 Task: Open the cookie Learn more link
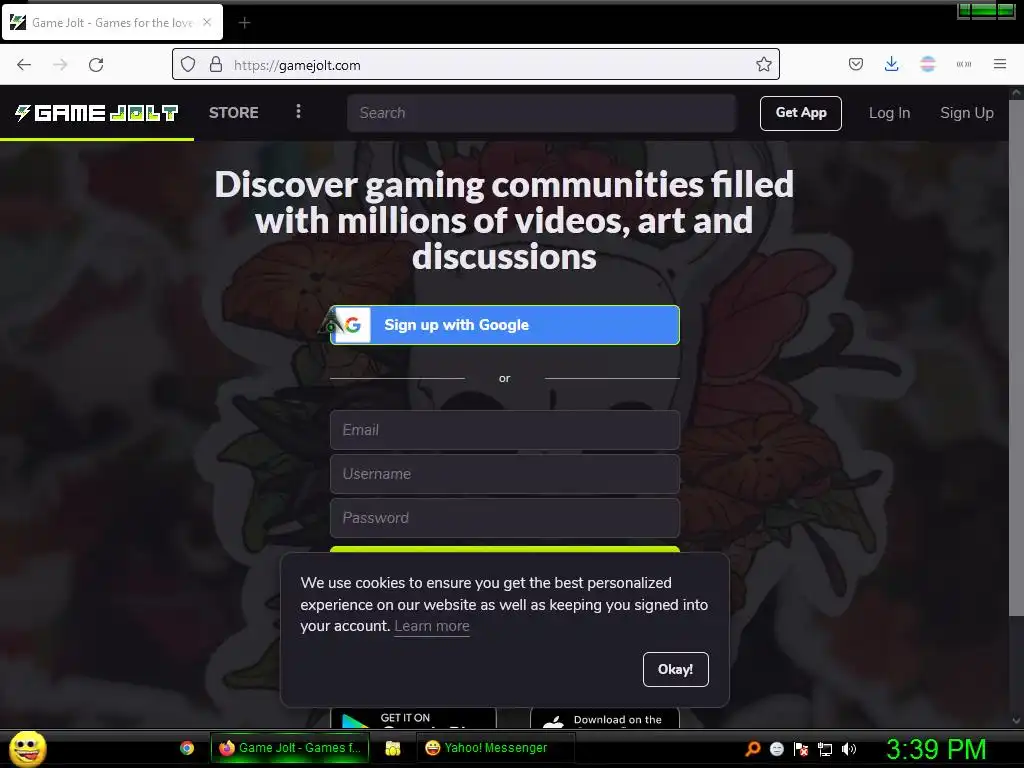432,626
